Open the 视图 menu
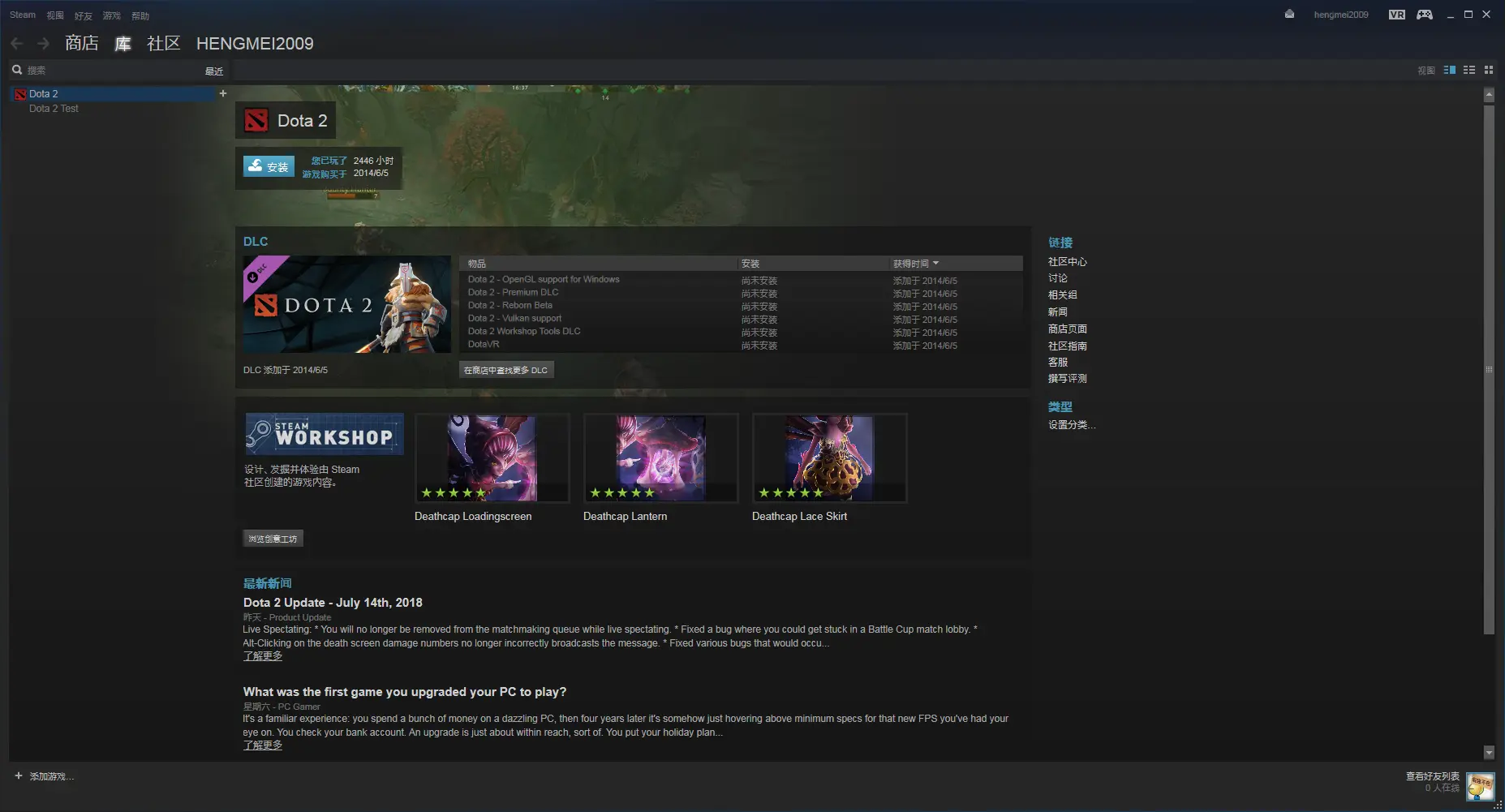The width and height of the screenshot is (1505, 812). coord(55,15)
